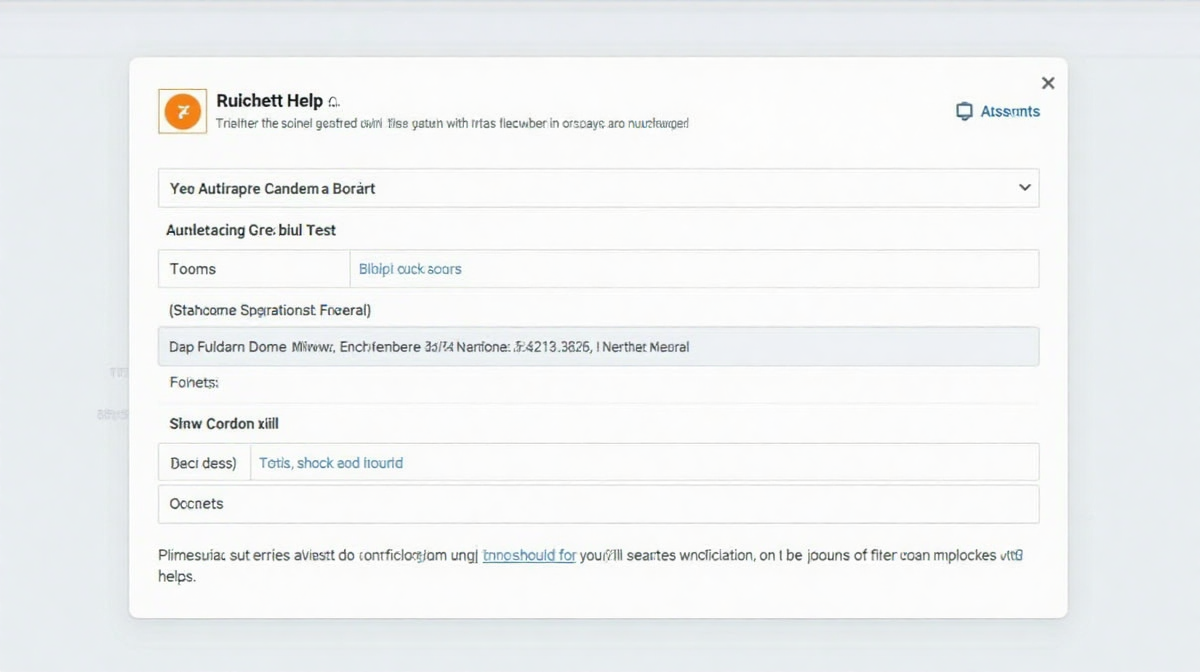
Task: Click the monitor icon next to Atssmts
Action: pos(964,112)
